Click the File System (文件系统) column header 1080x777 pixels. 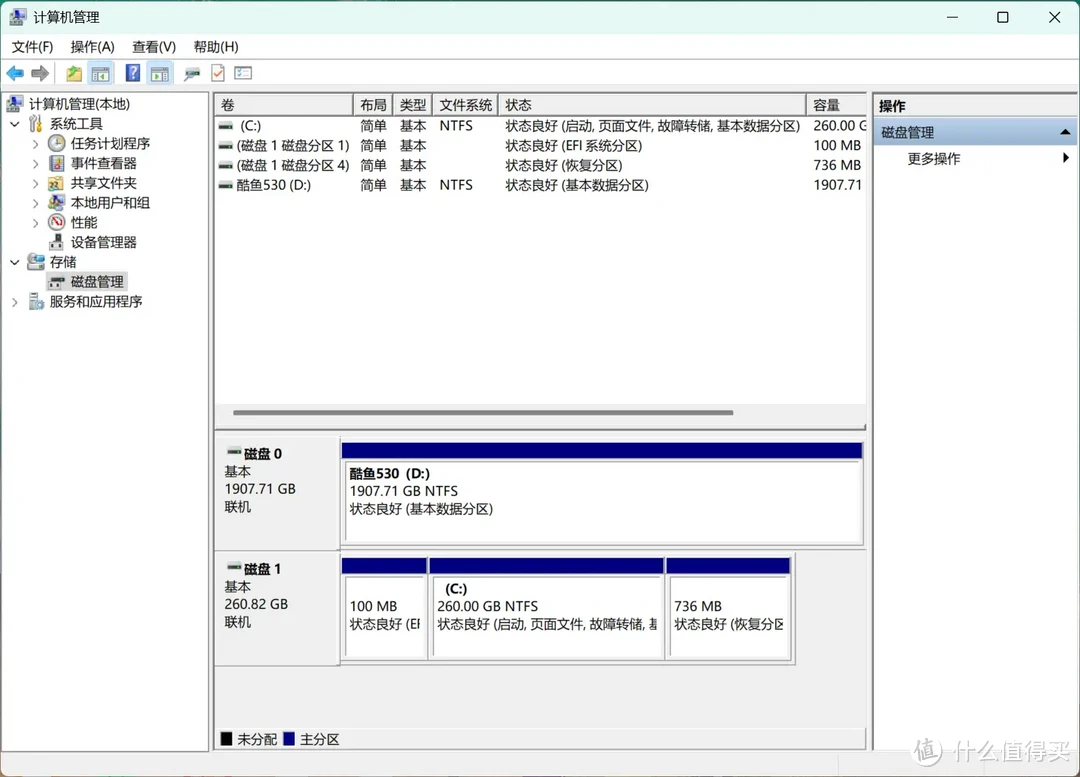466,105
